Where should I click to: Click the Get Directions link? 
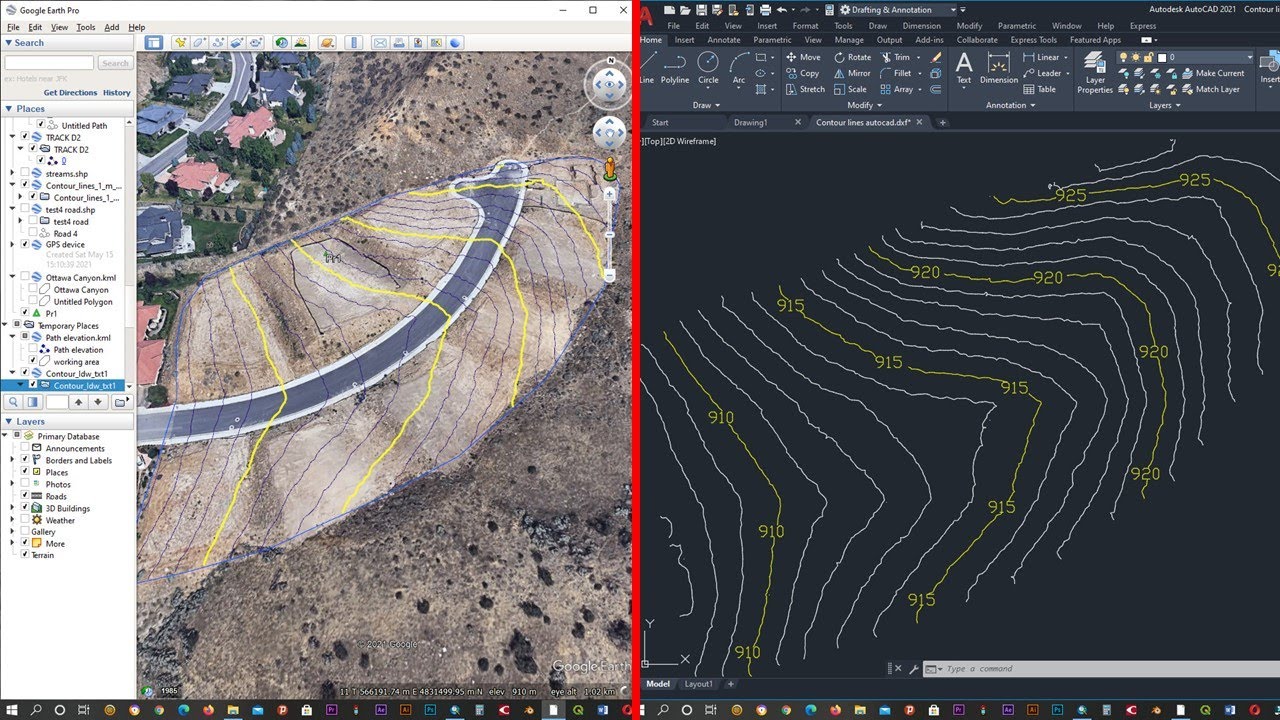71,92
